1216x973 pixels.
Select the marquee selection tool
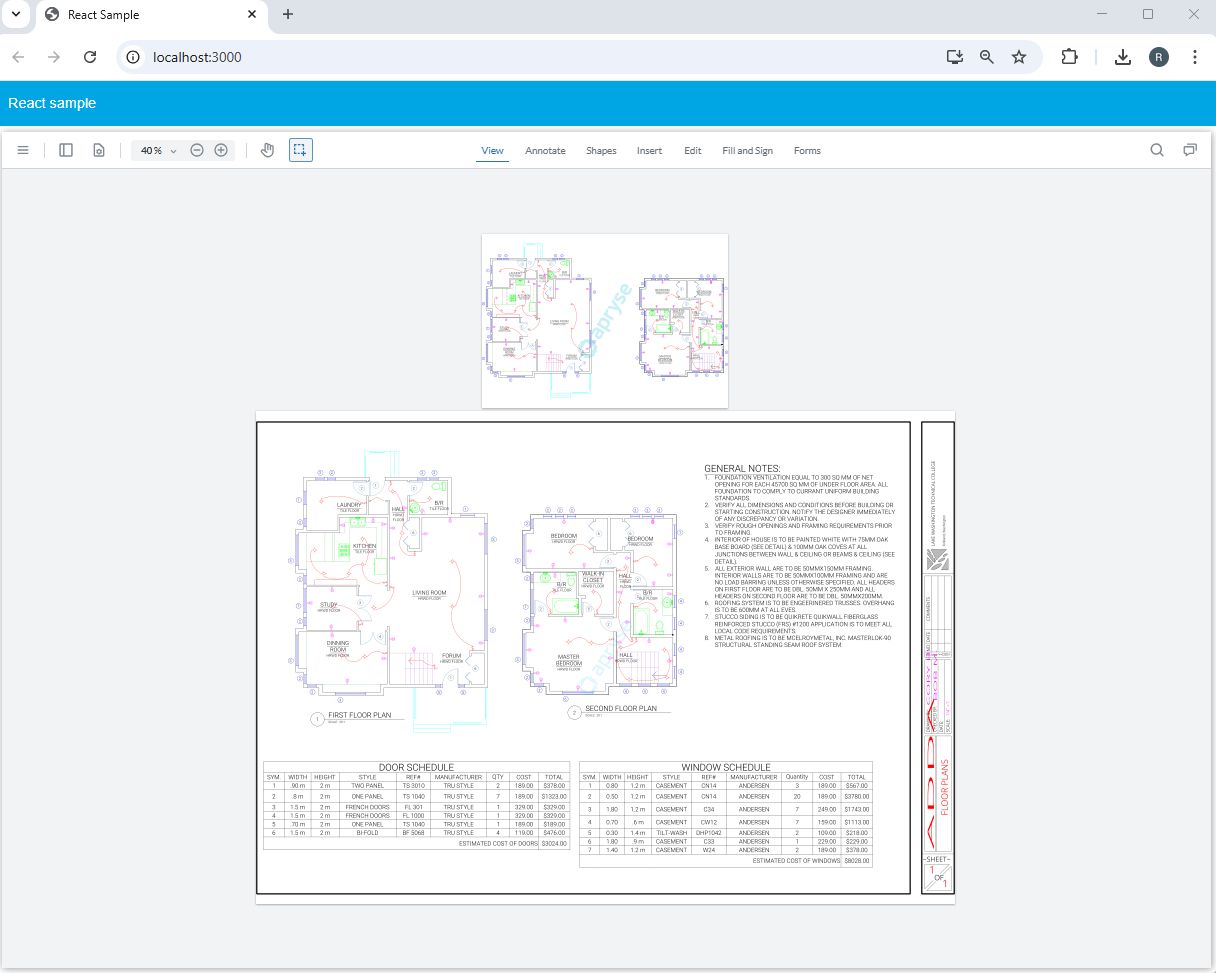click(300, 151)
